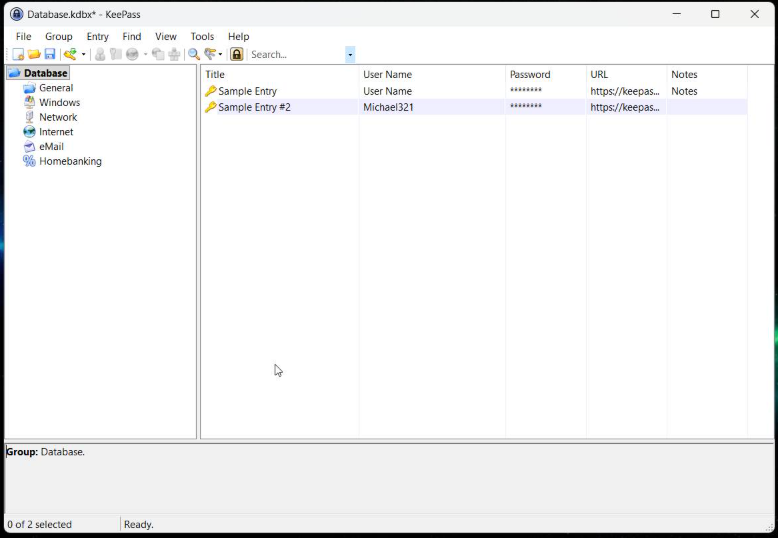Click the Copy User Name toolbar icon

pos(100,54)
